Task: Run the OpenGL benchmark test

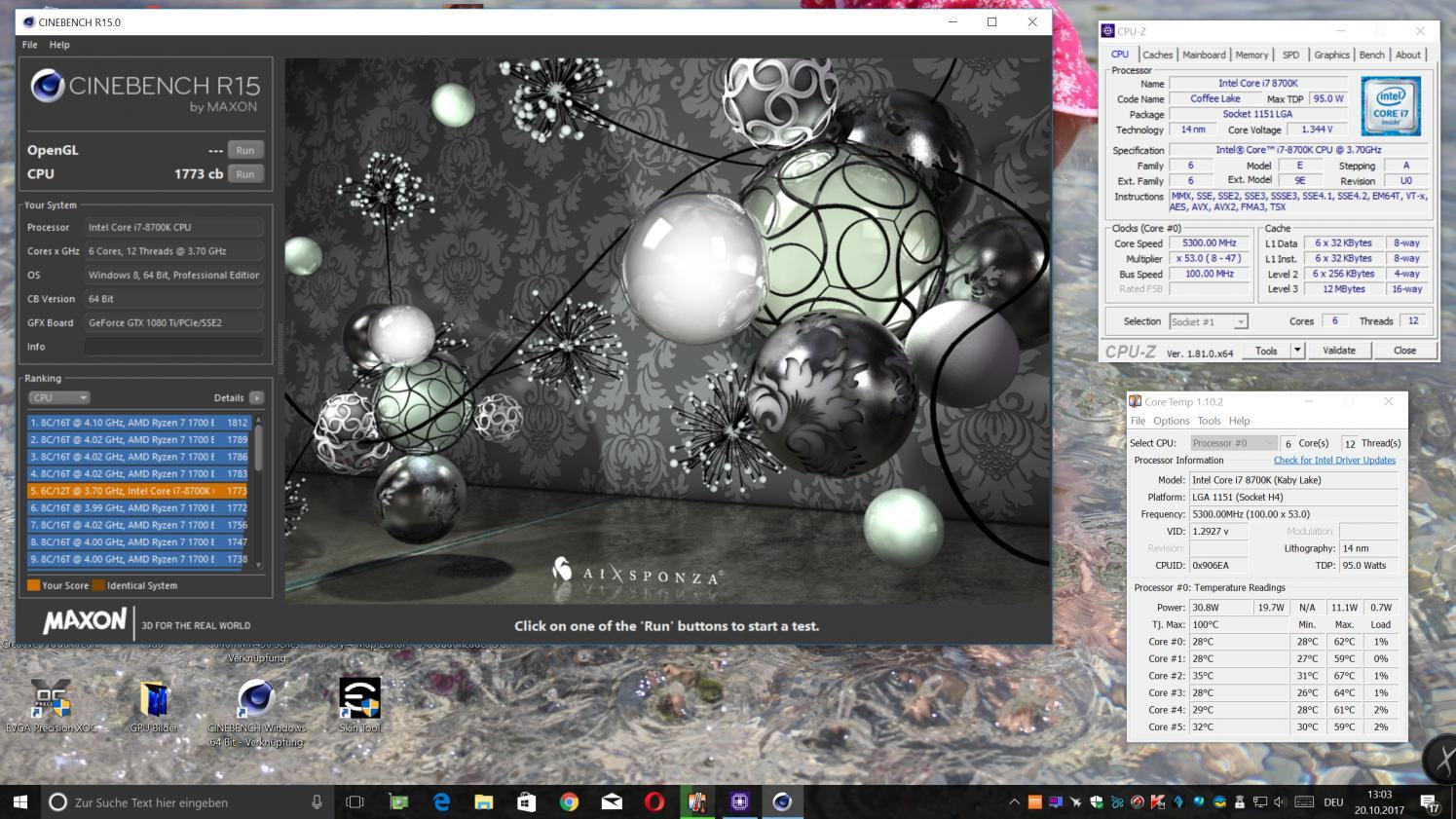Action: coord(245,150)
